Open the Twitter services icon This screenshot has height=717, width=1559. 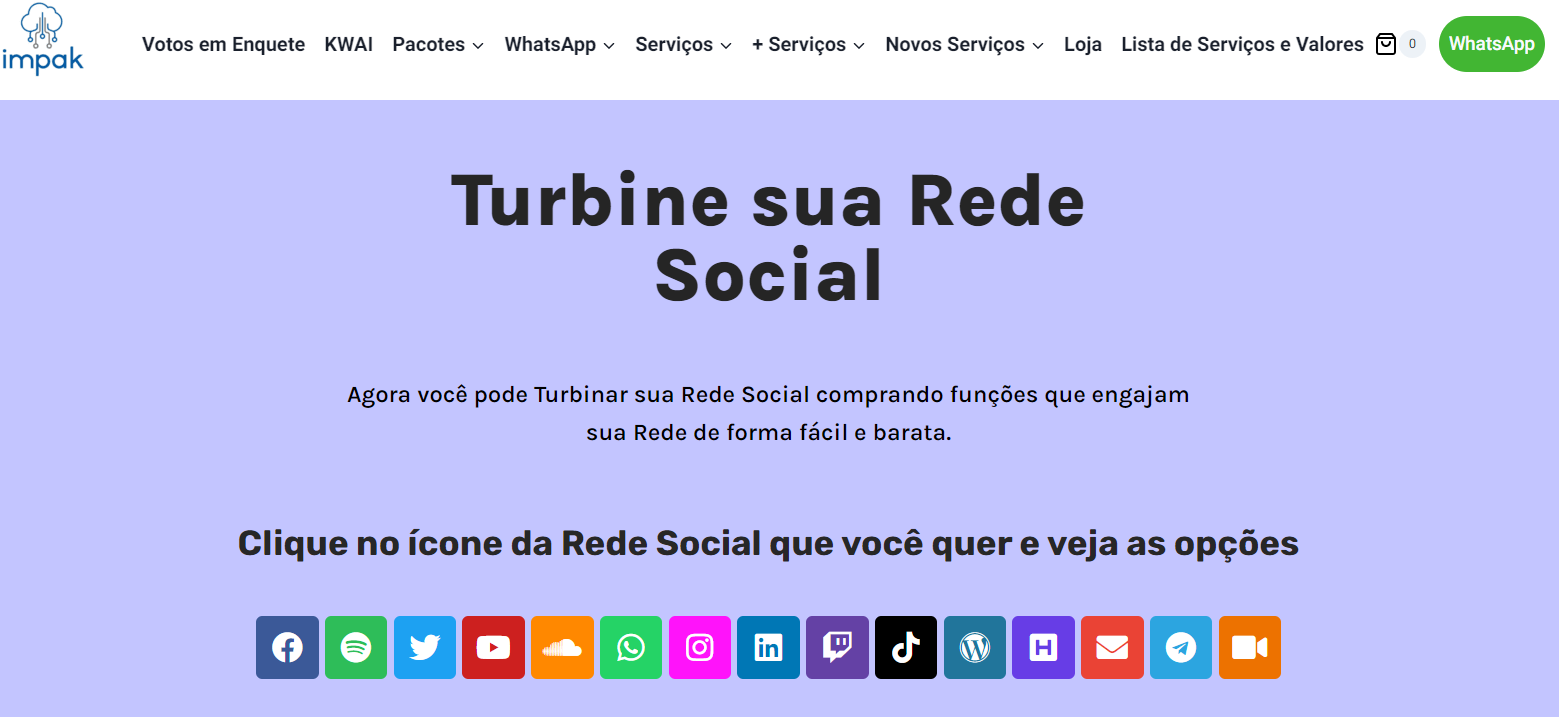click(x=425, y=648)
